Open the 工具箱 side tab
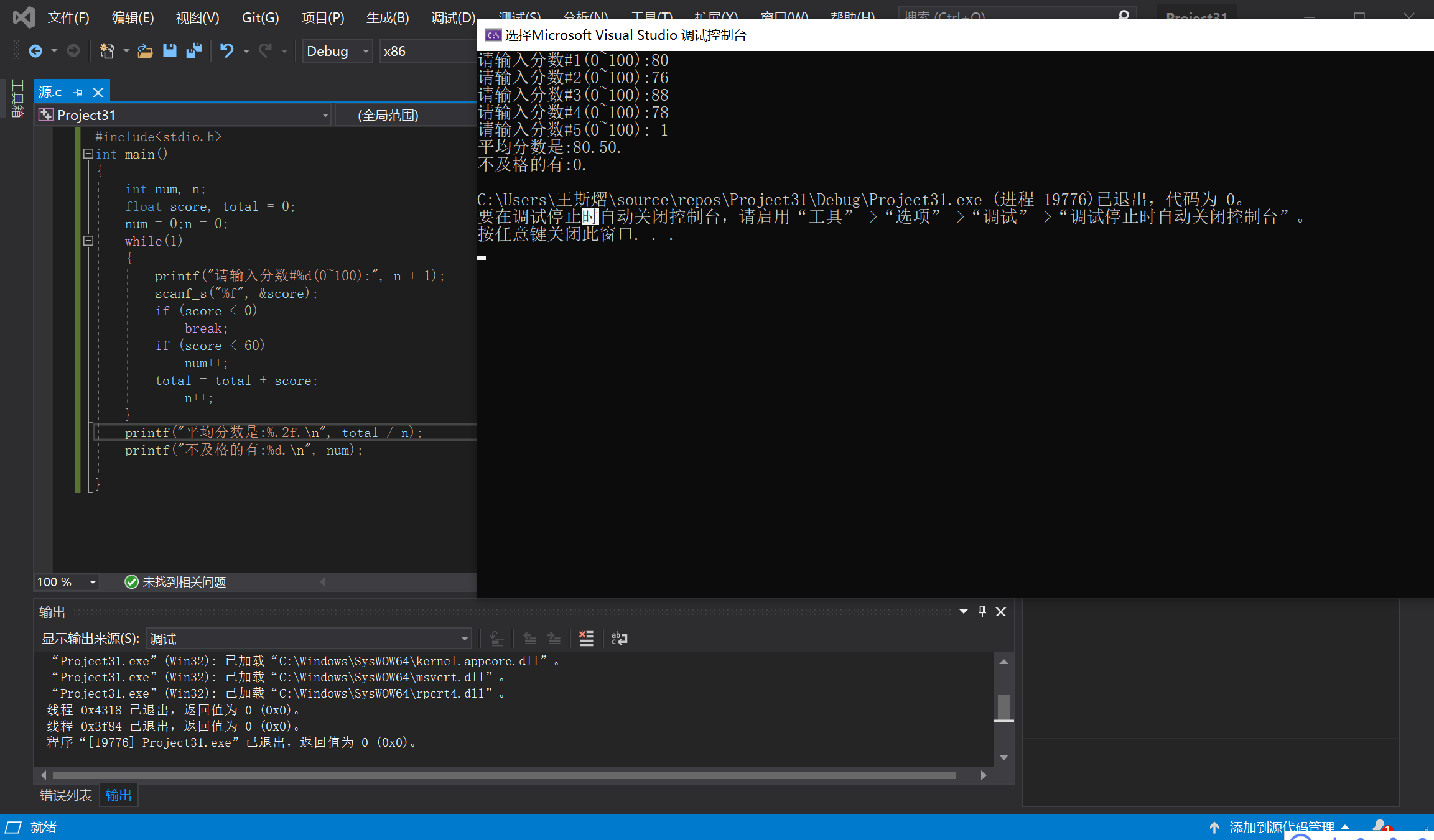 (17, 98)
